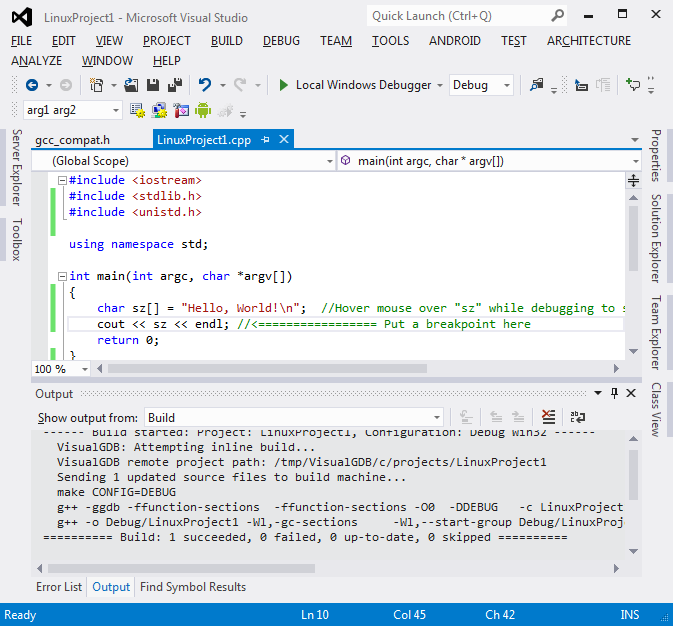Click the editor vertical scrollbar thumb
The height and width of the screenshot is (626, 673).
click(x=634, y=238)
